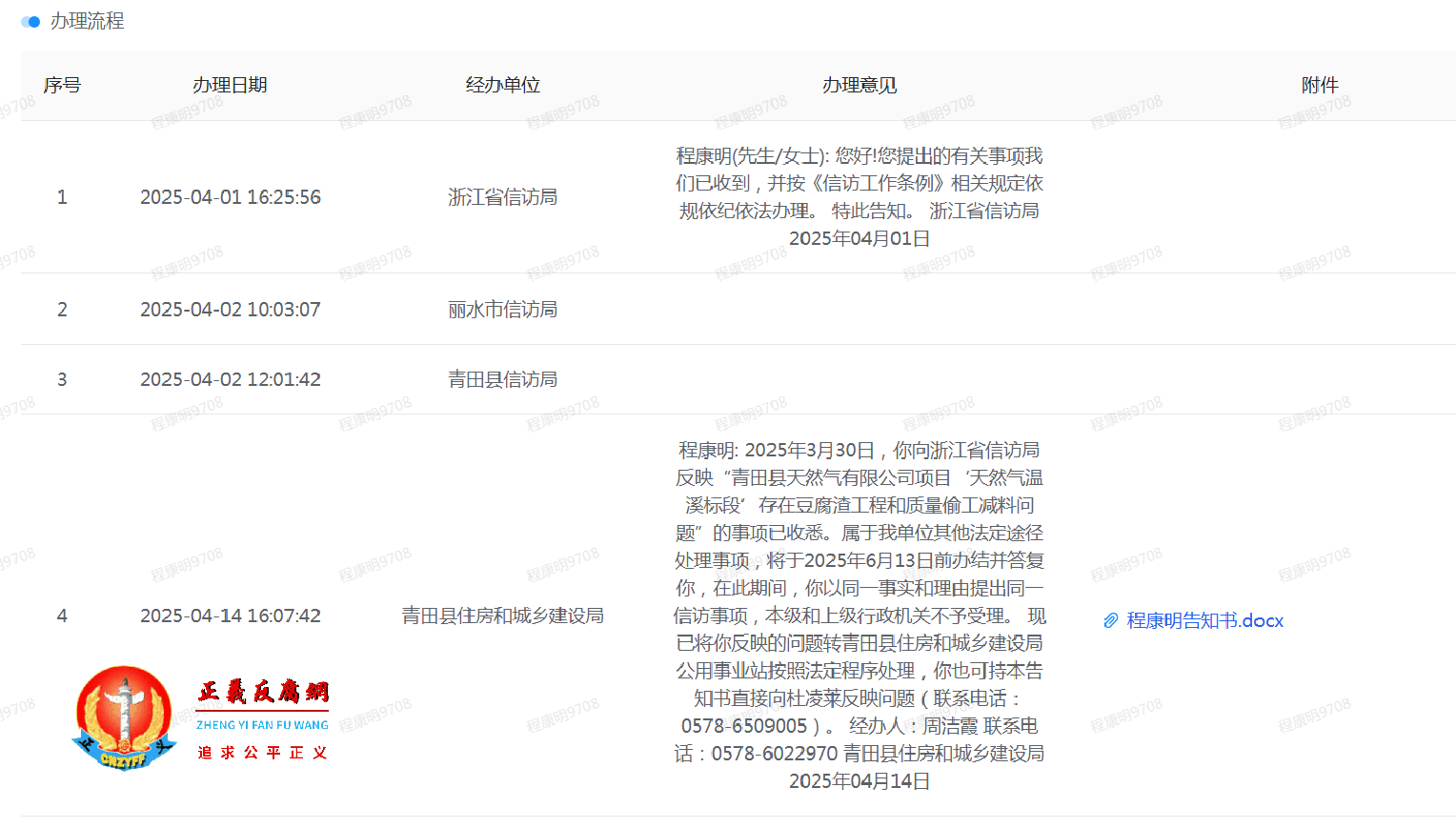This screenshot has height=828, width=1456.
Task: Click the sequence number 4 cell
Action: pyautogui.click(x=62, y=616)
